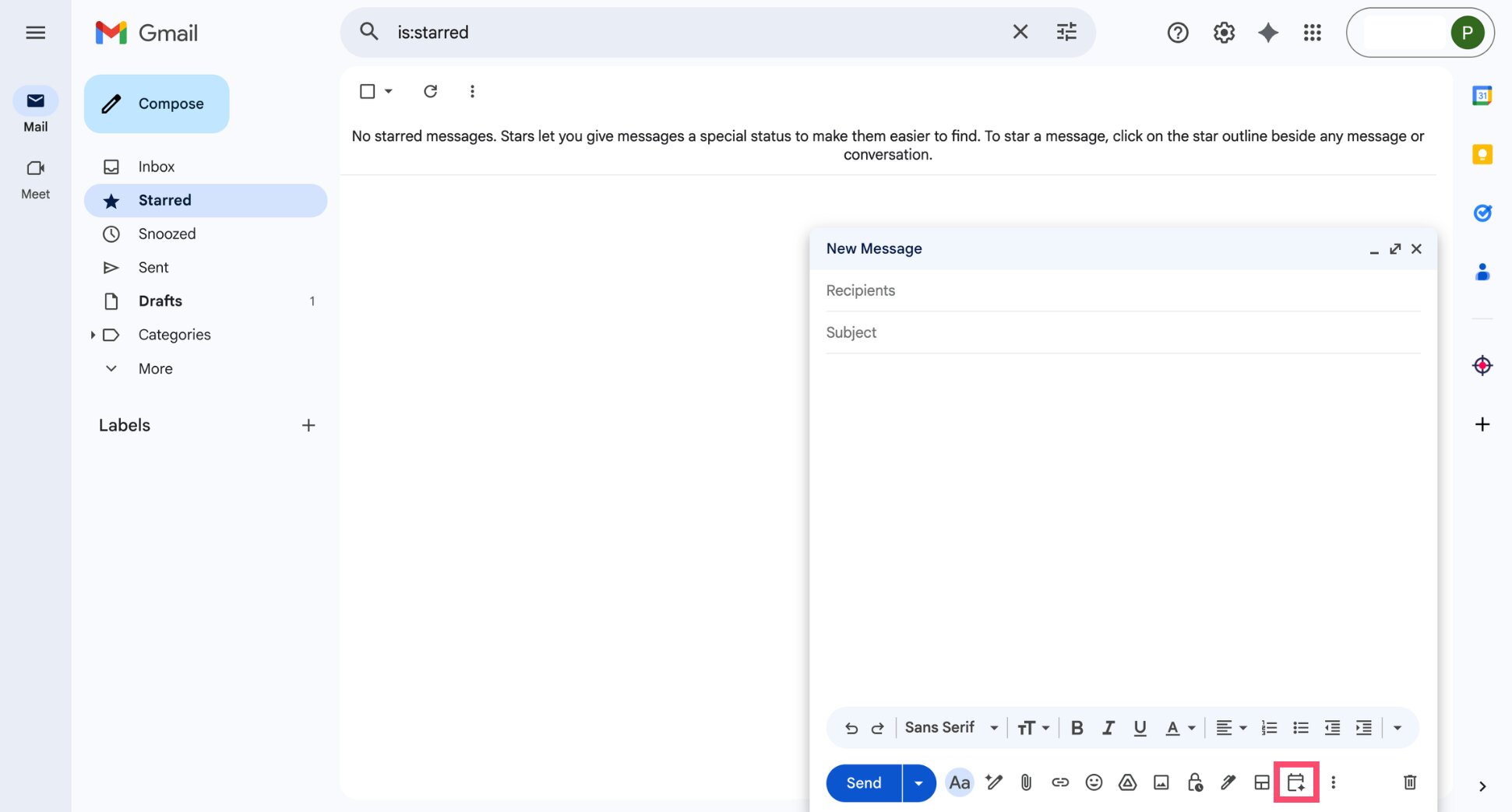Open the send options dropdown arrow

pos(918,782)
